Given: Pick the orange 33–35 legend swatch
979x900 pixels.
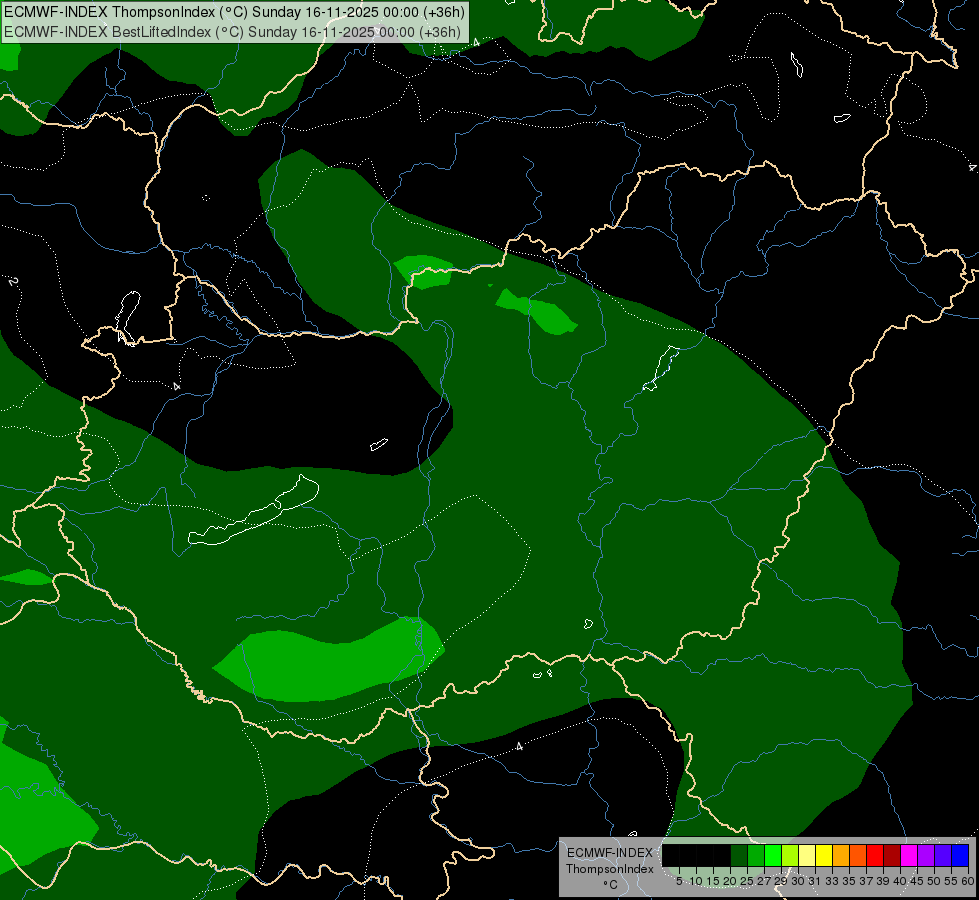Looking at the screenshot, I should coord(840,856).
